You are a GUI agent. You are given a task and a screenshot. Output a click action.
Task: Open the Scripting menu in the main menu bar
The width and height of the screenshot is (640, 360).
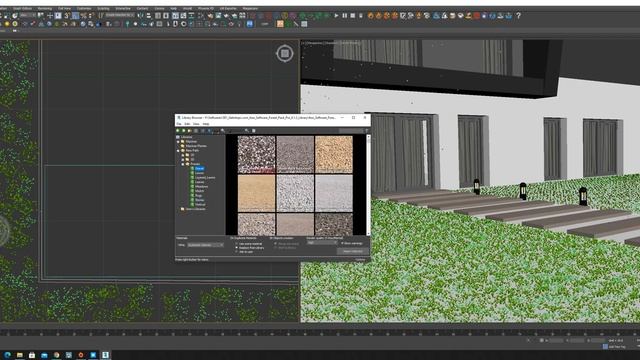click(103, 8)
